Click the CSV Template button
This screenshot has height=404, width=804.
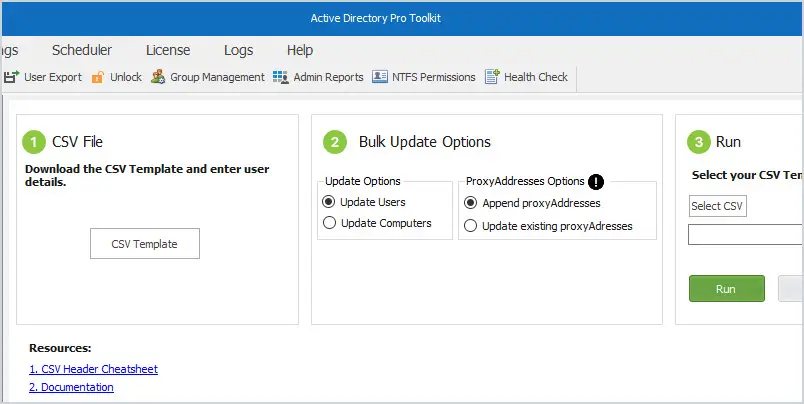point(145,244)
